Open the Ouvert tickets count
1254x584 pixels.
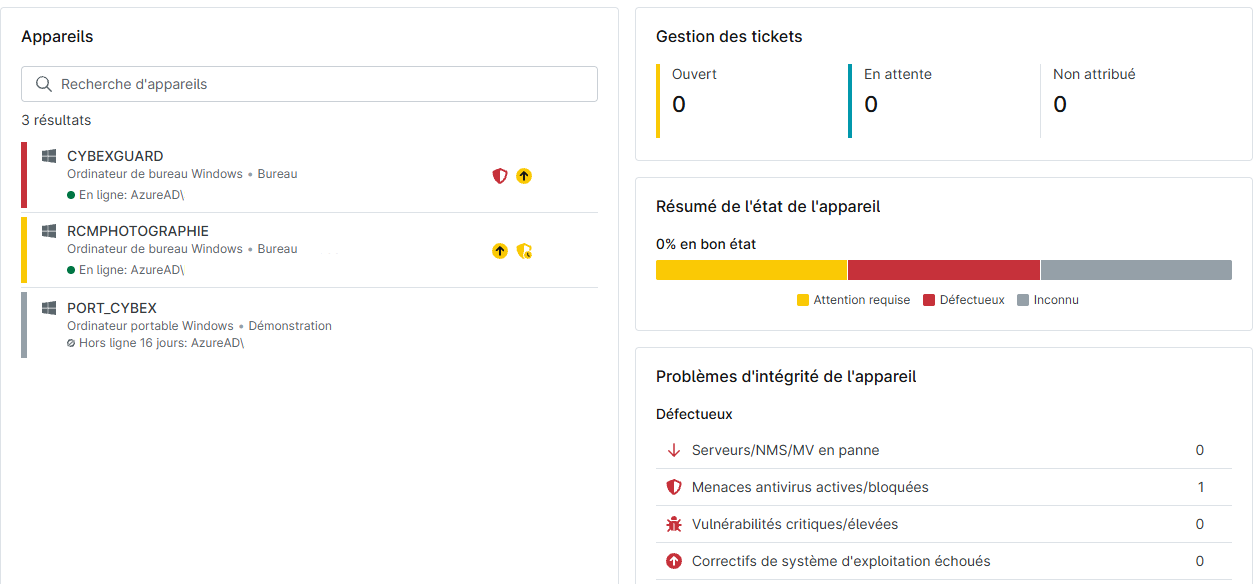pyautogui.click(x=679, y=104)
